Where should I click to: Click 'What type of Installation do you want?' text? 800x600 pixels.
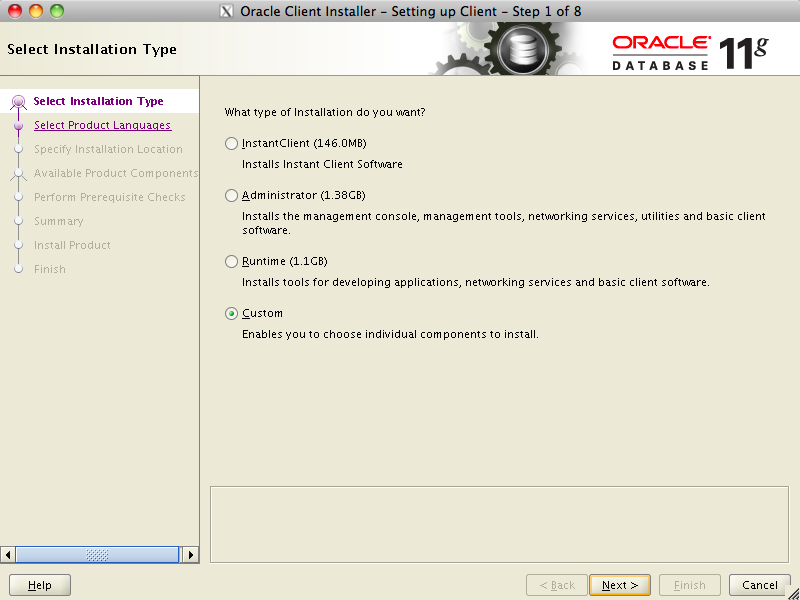point(325,112)
